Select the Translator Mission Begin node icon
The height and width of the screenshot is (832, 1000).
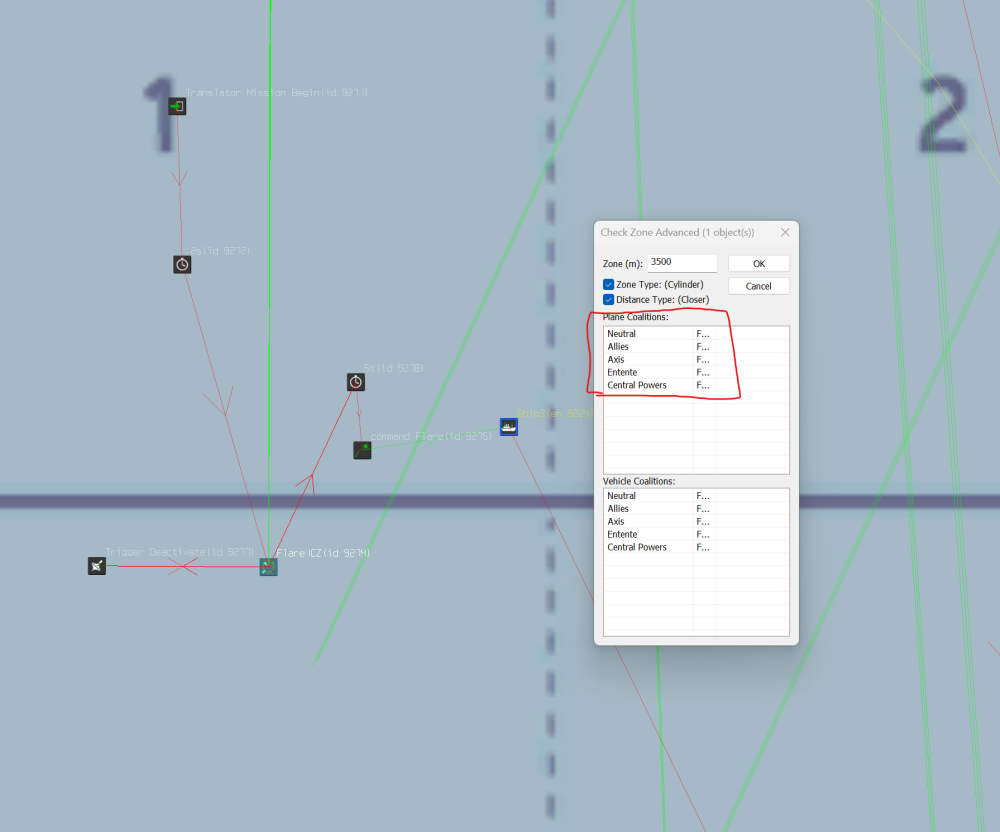point(177,106)
